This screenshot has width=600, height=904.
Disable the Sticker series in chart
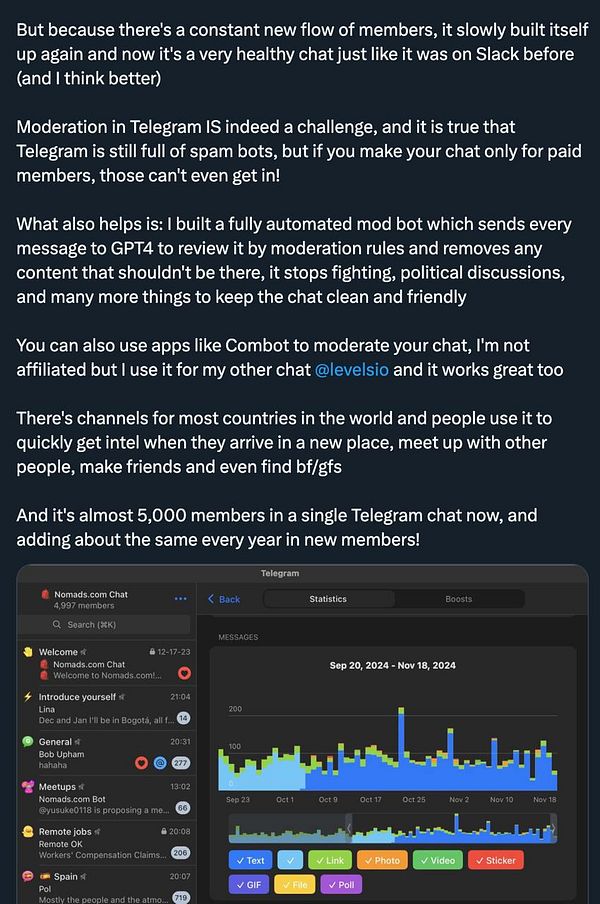pyautogui.click(x=496, y=860)
